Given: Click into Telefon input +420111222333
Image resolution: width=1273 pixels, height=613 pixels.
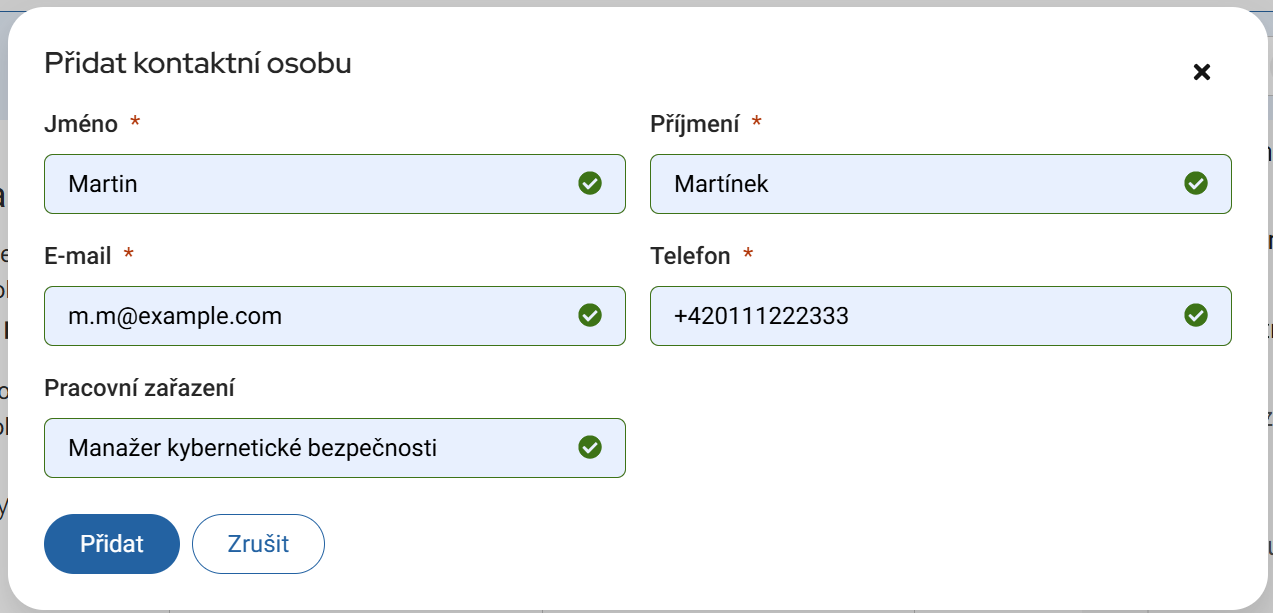Looking at the screenshot, I should [x=900, y=316].
